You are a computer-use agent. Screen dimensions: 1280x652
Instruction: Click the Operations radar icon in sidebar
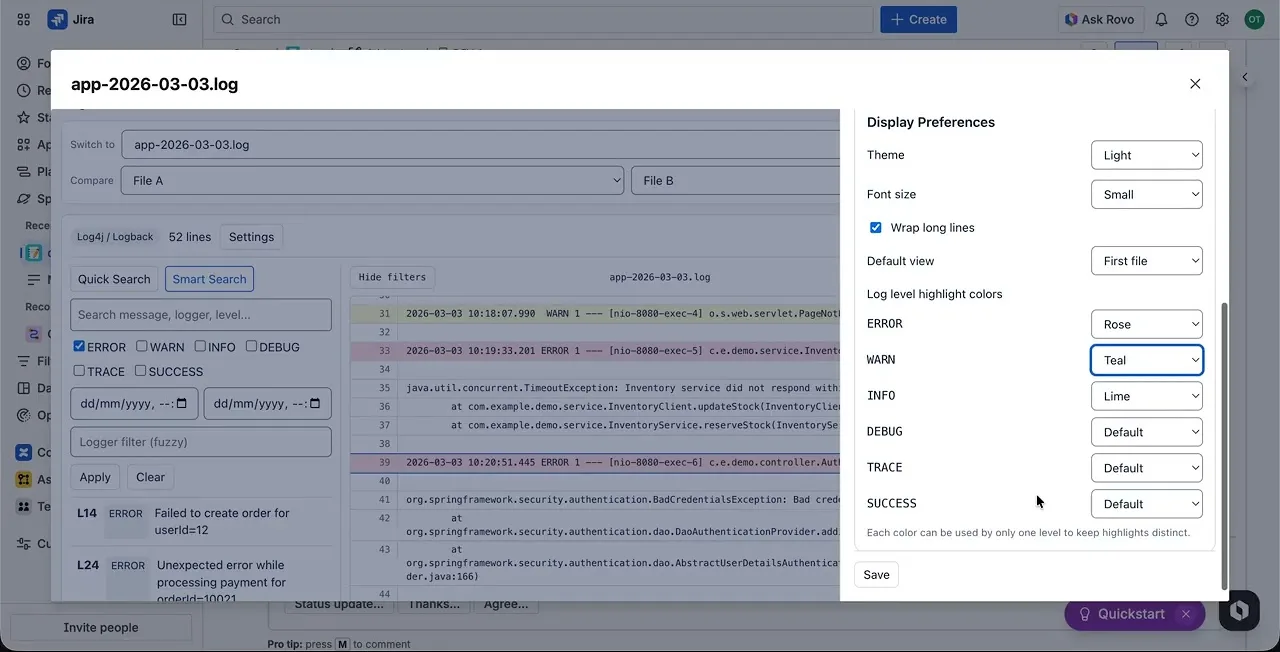pos(24,415)
